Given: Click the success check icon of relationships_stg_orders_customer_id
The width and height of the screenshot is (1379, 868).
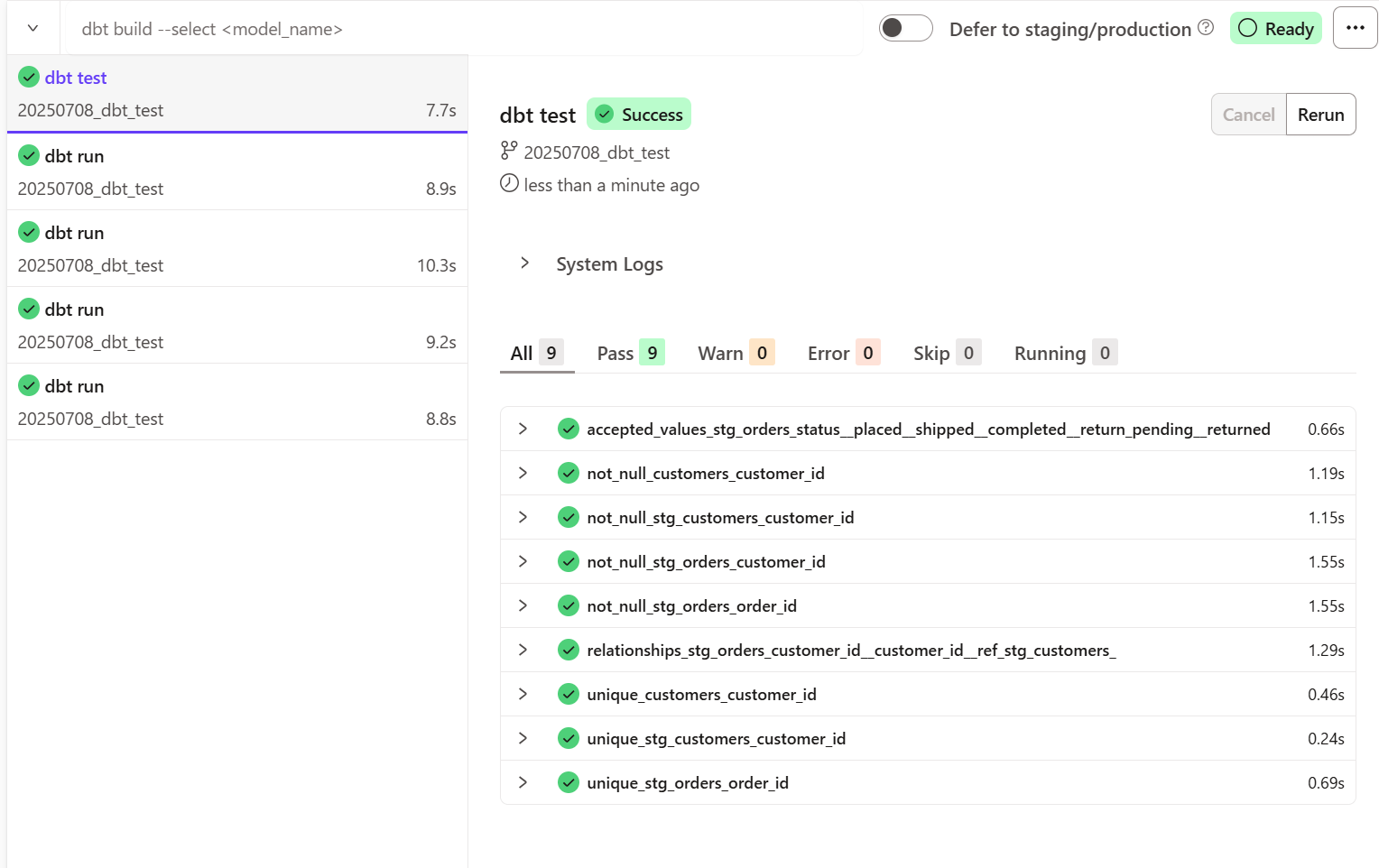Looking at the screenshot, I should (x=569, y=650).
